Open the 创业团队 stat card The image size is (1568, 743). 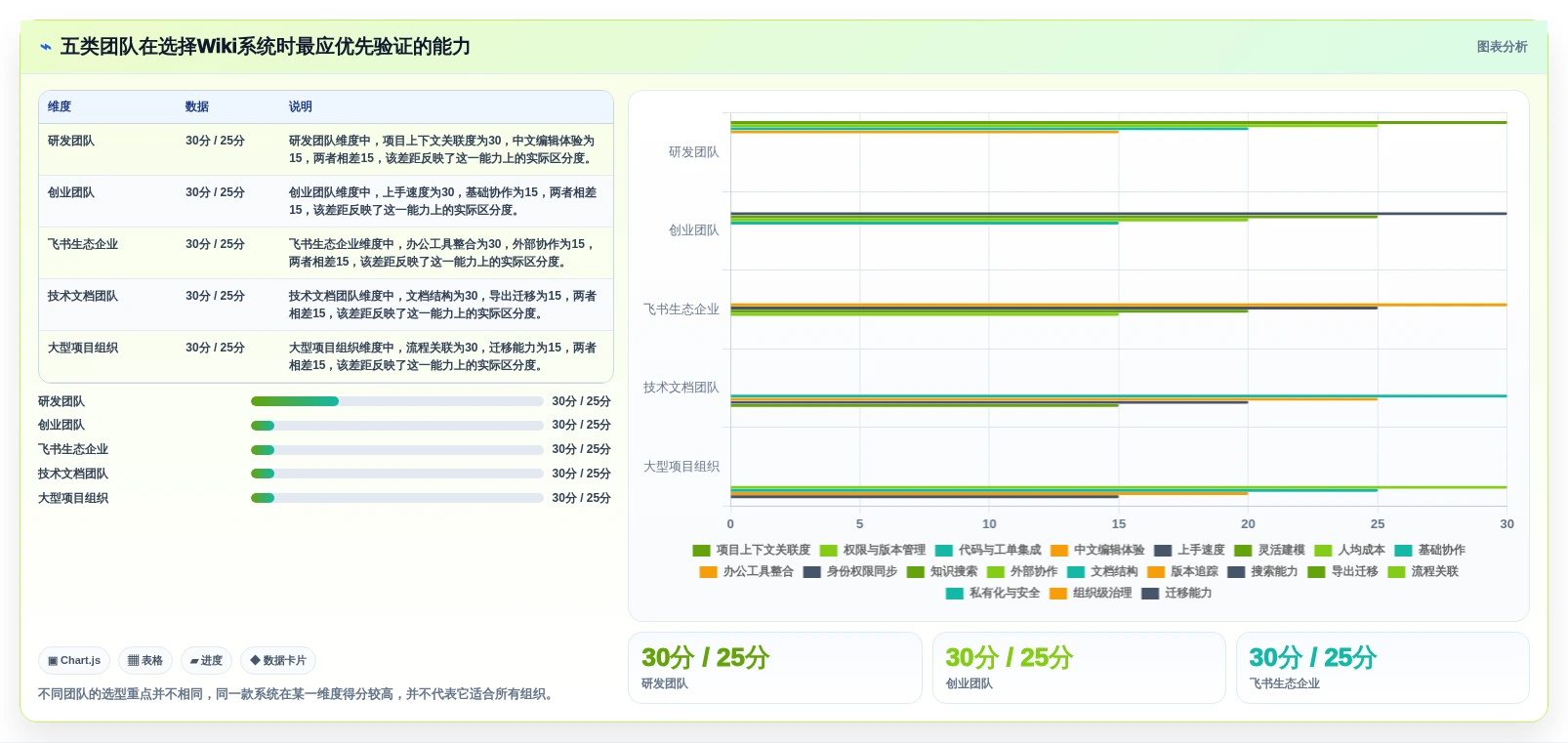pyautogui.click(x=1079, y=668)
